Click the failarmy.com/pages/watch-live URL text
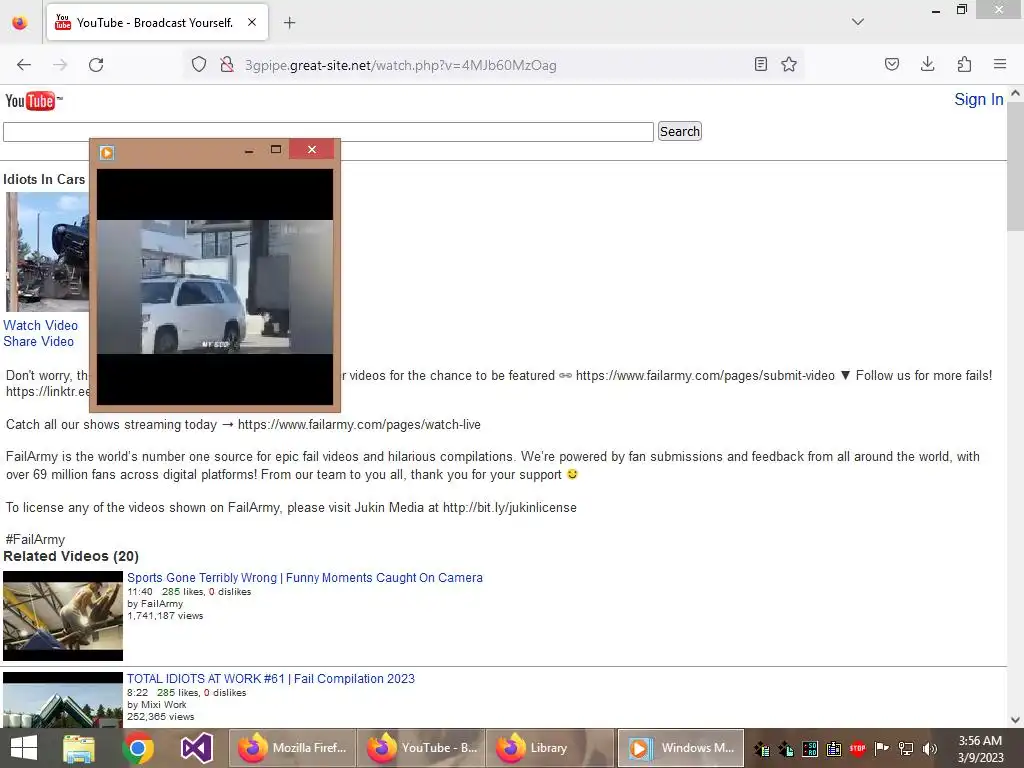The height and width of the screenshot is (768, 1024). (359, 424)
